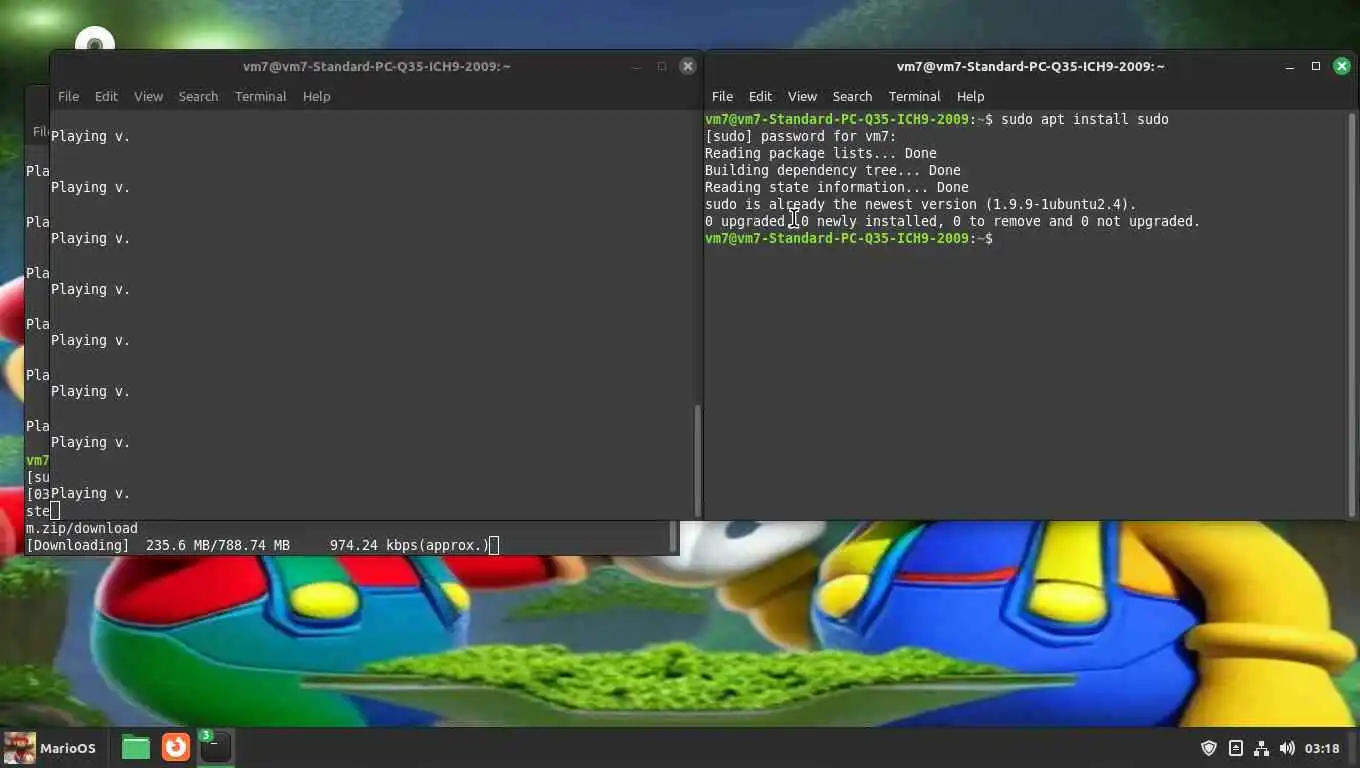Viewport: 1360px width, 768px height.
Task: Open the shield security tray icon
Action: tap(1208, 748)
